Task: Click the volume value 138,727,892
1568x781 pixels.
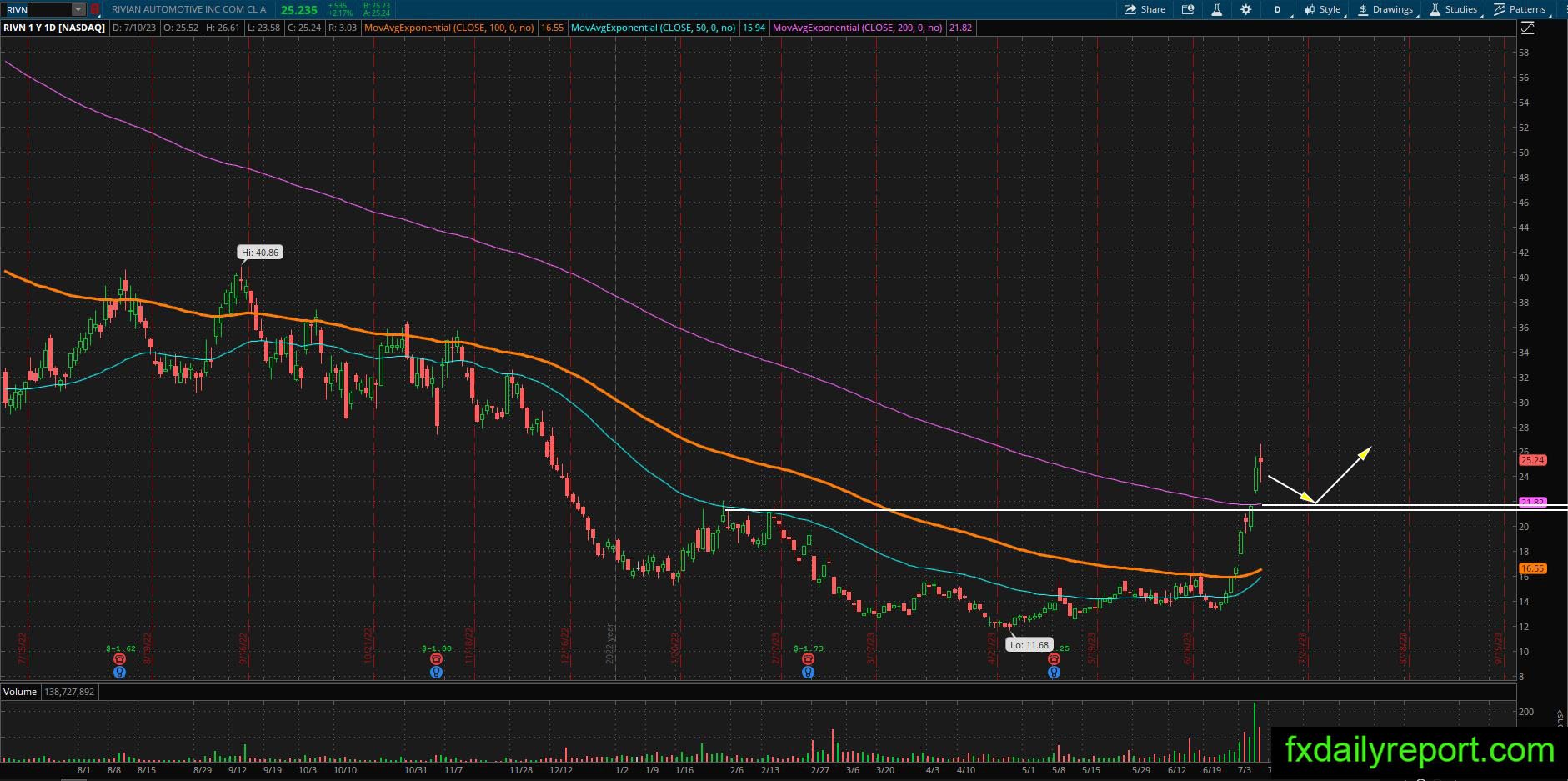Action: [x=69, y=692]
